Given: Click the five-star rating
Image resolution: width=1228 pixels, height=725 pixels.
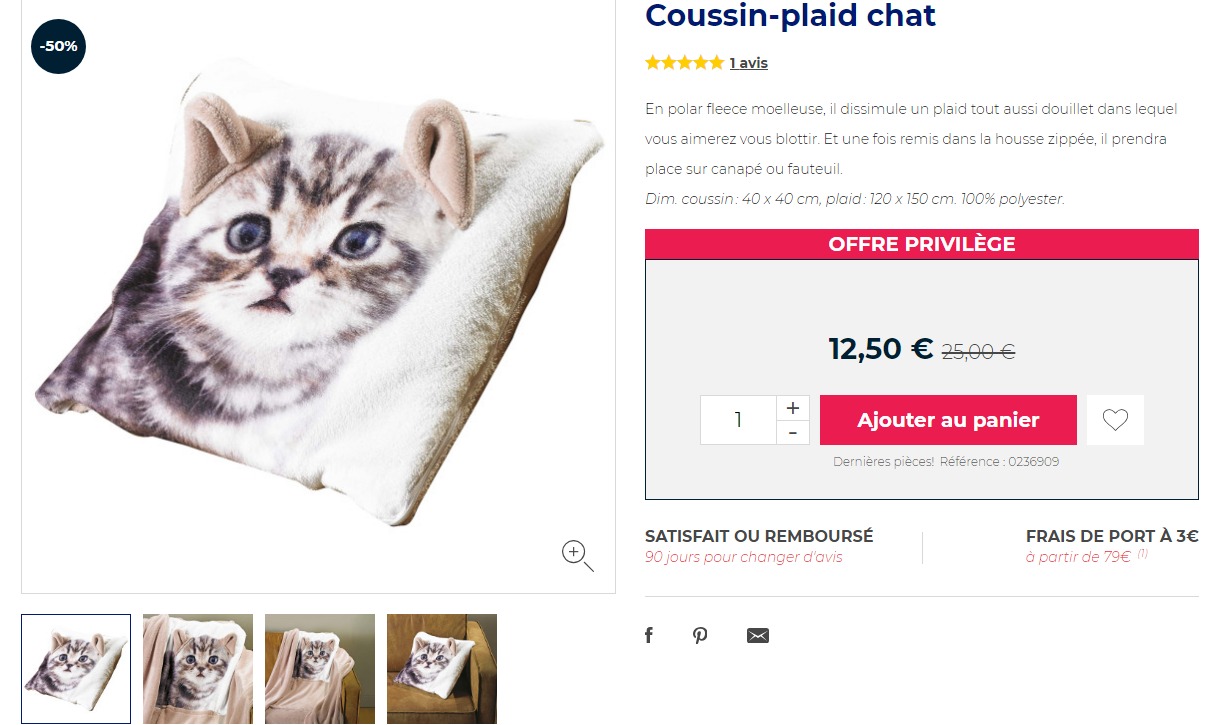Looking at the screenshot, I should [684, 63].
